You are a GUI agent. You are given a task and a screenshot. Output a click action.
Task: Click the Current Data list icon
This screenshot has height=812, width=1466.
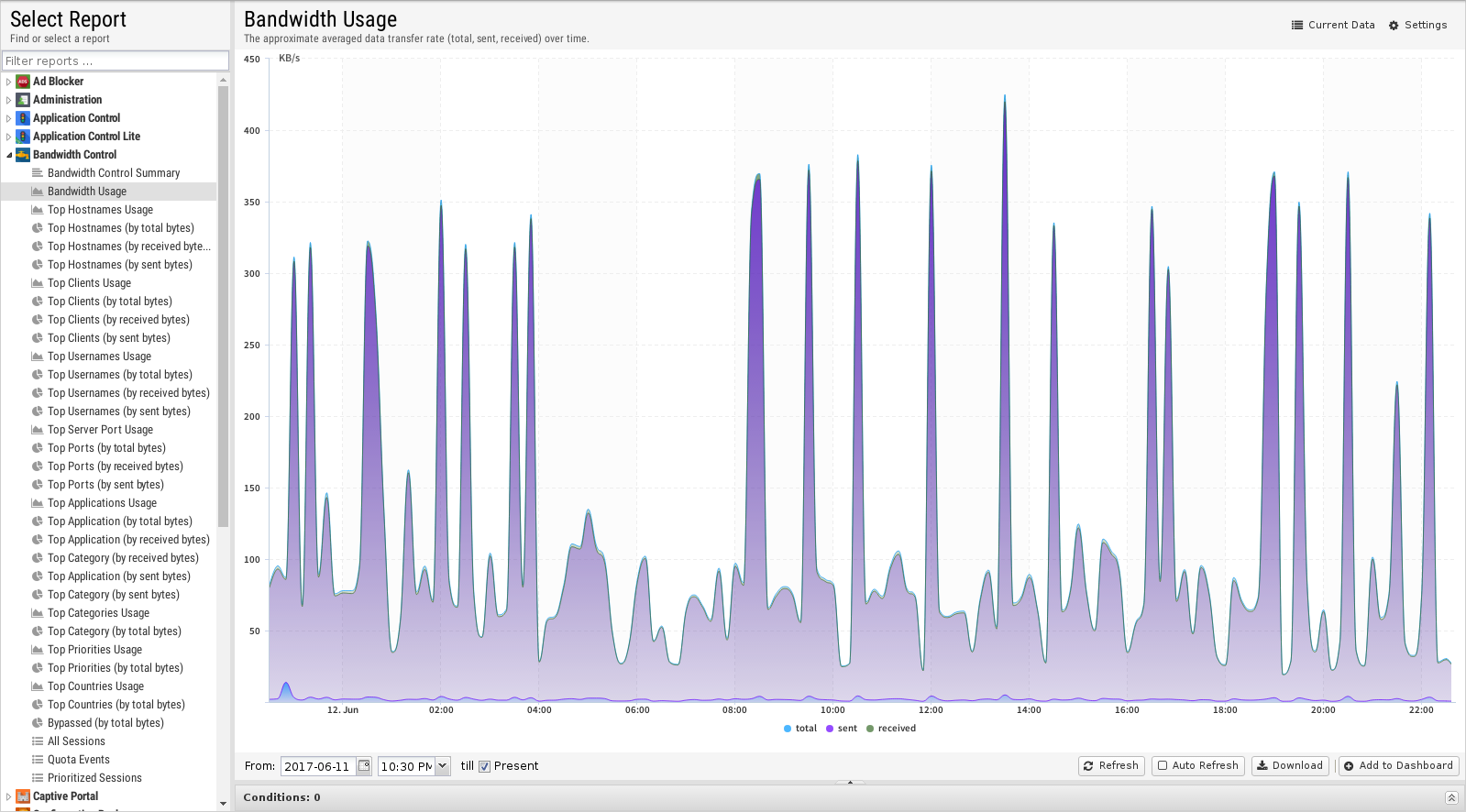1296,26
